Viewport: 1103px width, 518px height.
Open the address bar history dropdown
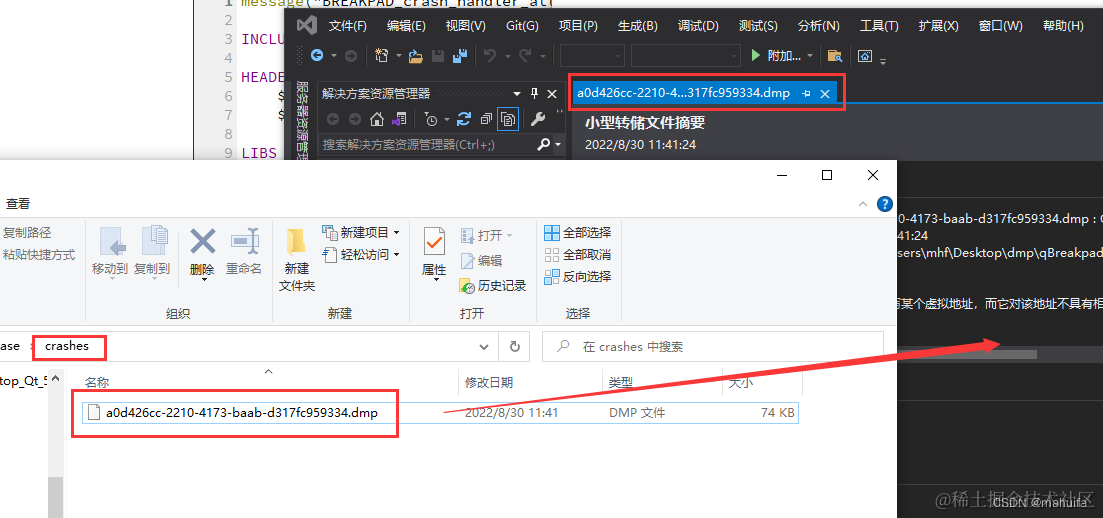(484, 347)
